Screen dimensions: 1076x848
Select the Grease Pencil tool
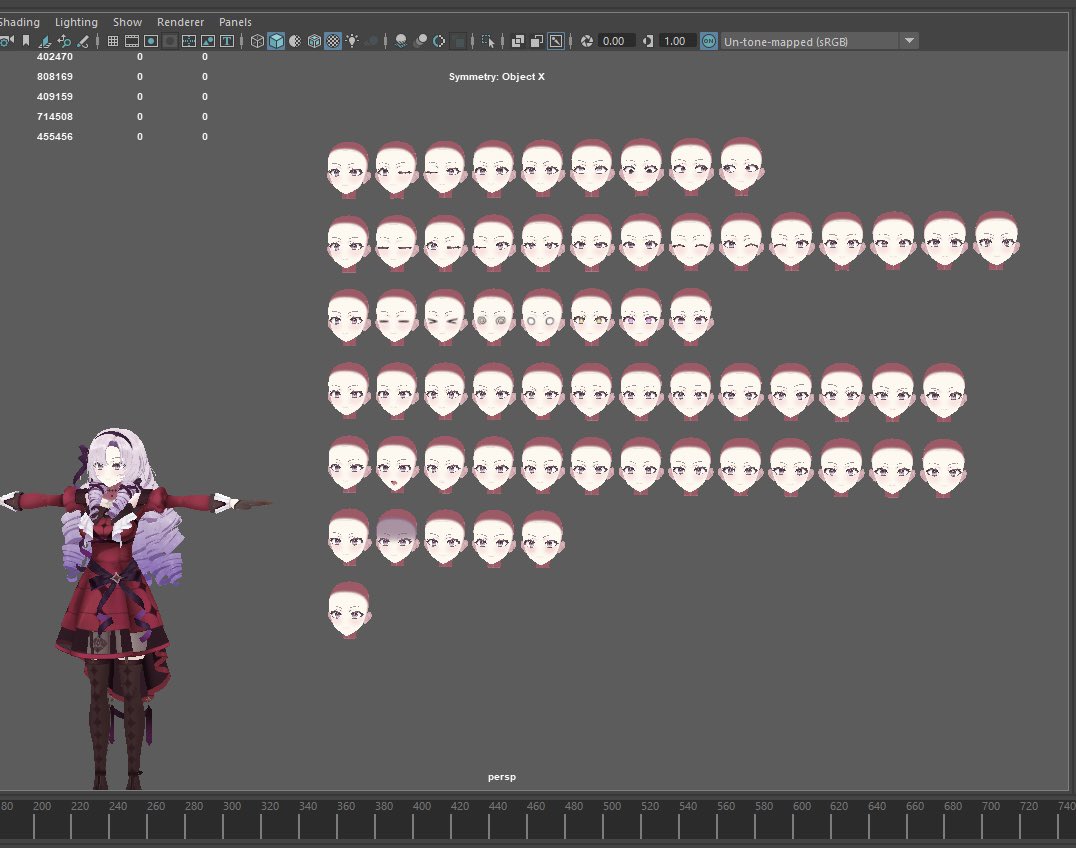[x=83, y=41]
